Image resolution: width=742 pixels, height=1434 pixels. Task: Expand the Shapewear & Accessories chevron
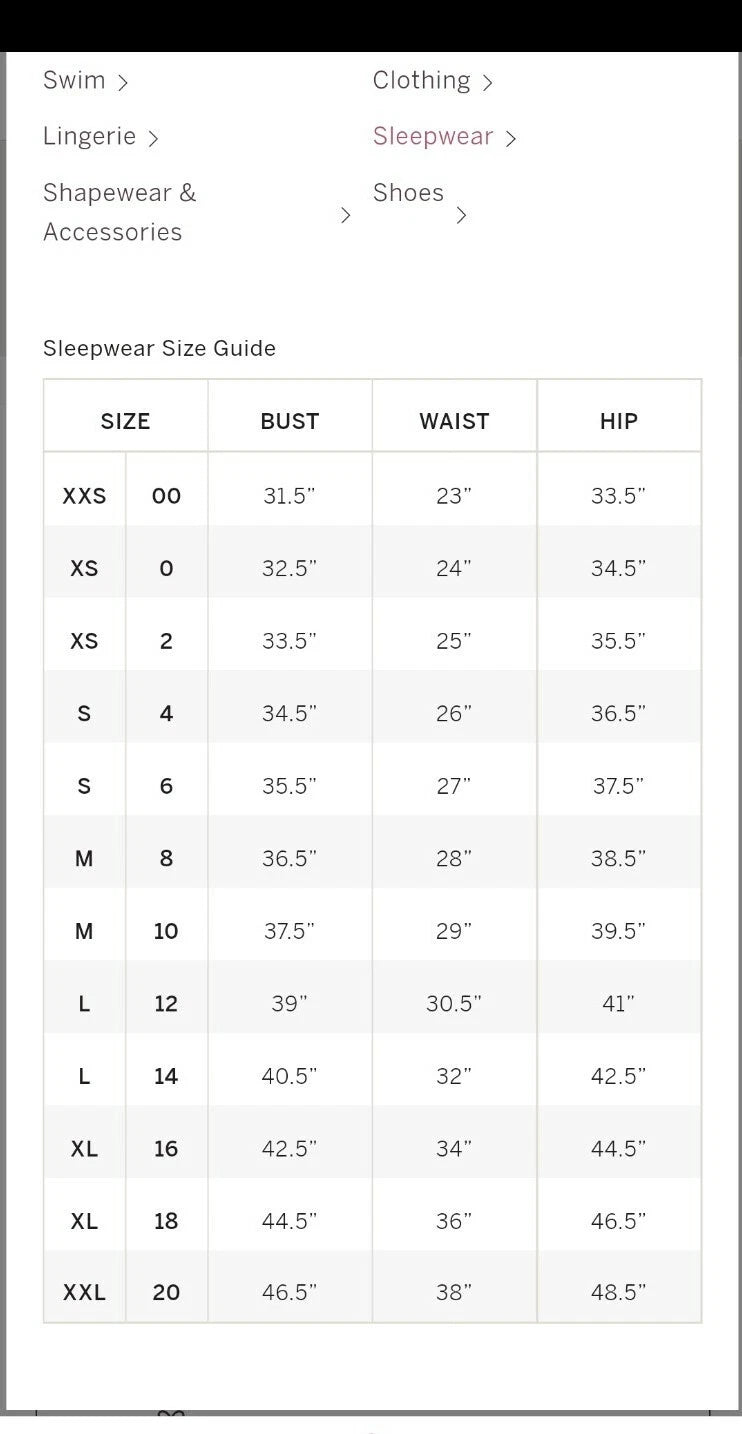[x=346, y=215]
